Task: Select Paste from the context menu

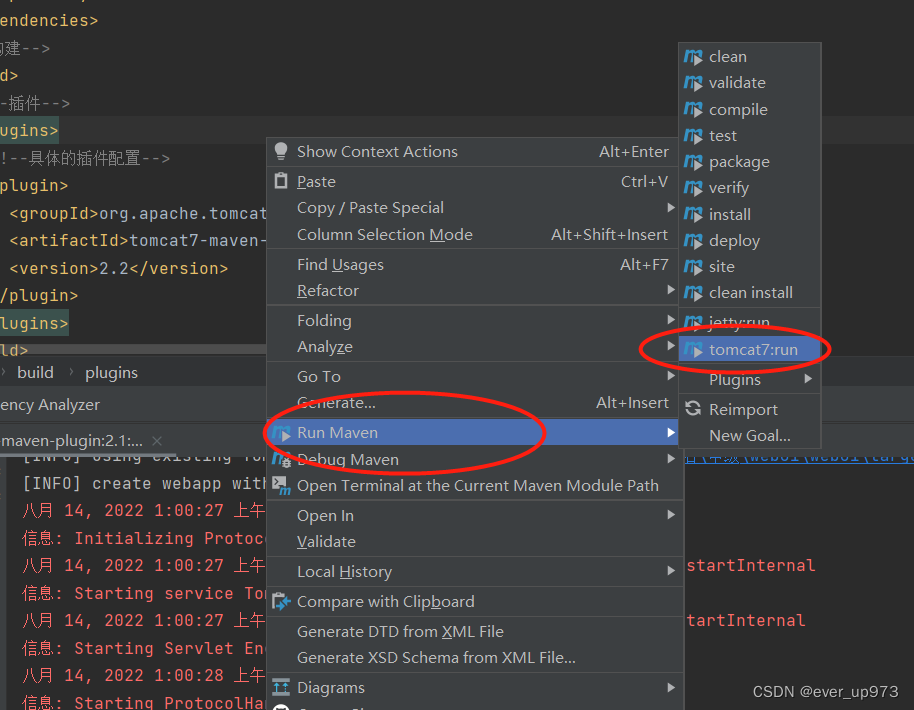Action: pyautogui.click(x=474, y=181)
